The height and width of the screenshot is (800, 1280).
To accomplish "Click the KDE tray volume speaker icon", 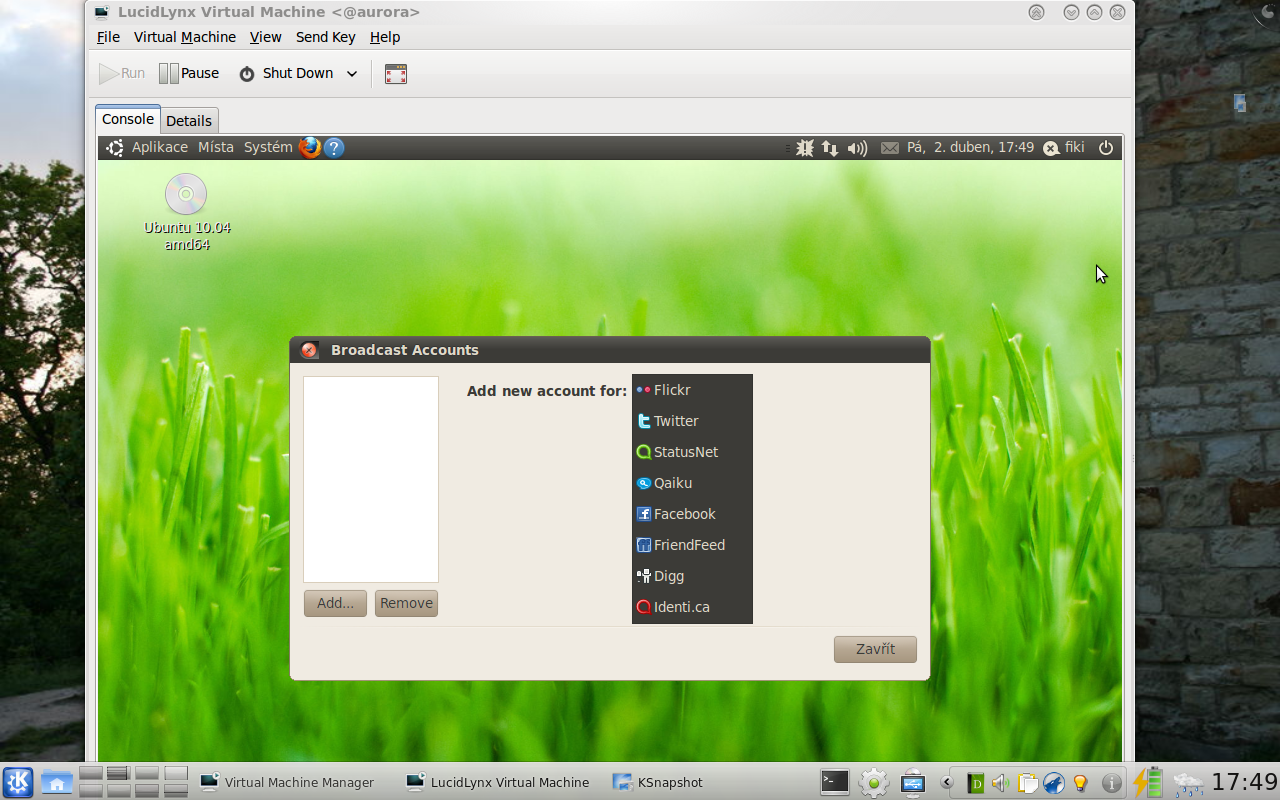I will 1000,783.
